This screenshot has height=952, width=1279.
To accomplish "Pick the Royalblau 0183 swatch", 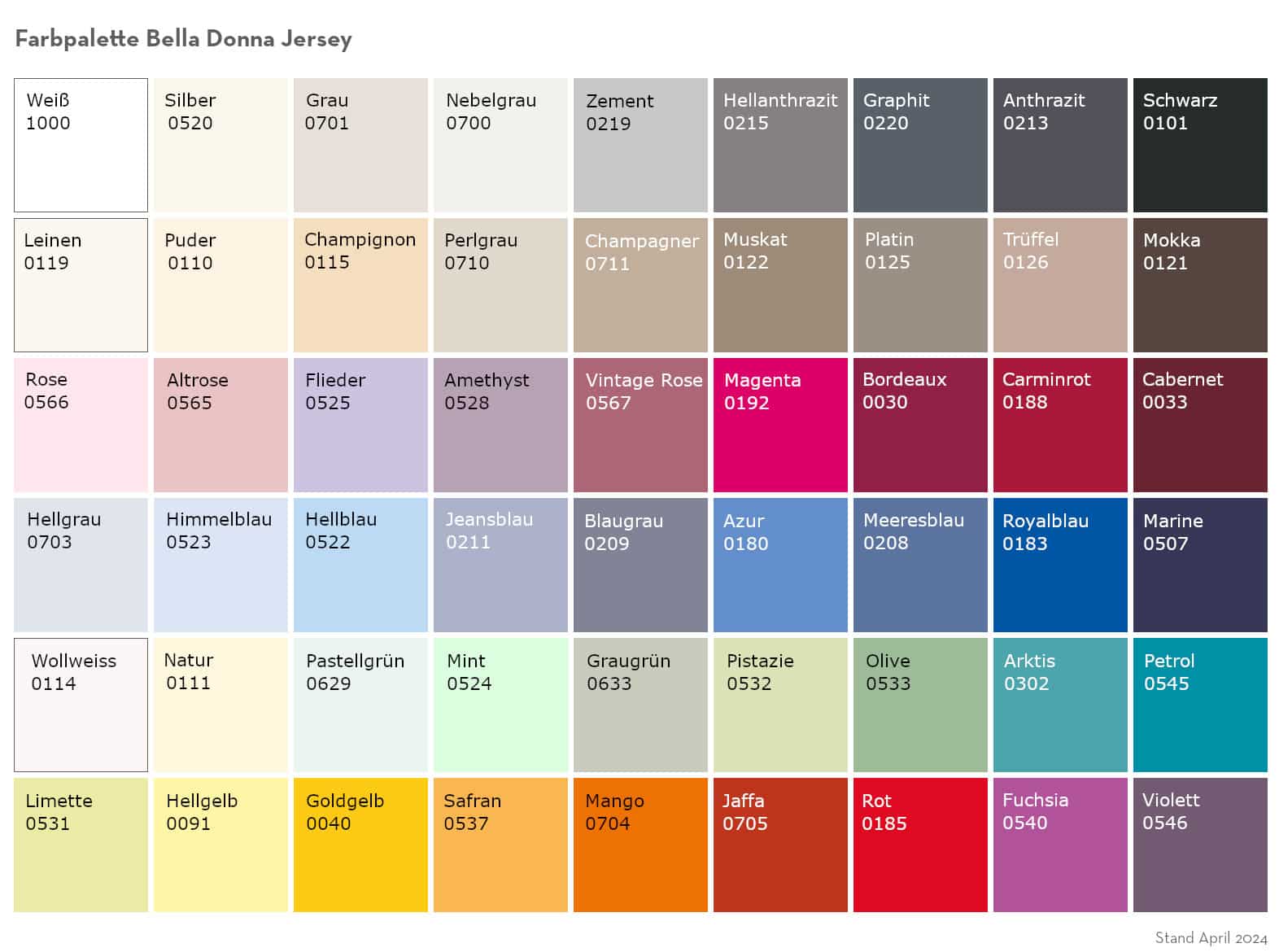I will click(x=1060, y=565).
